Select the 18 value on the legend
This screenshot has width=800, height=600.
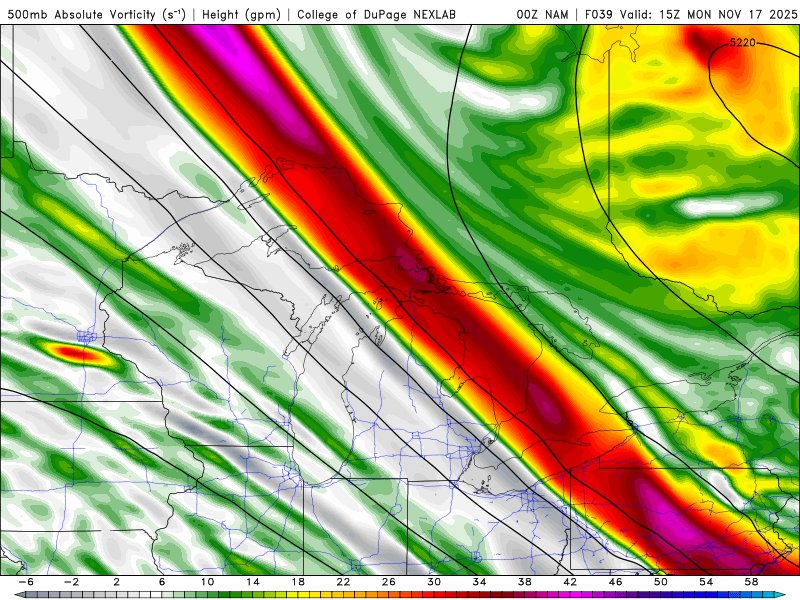tap(298, 582)
